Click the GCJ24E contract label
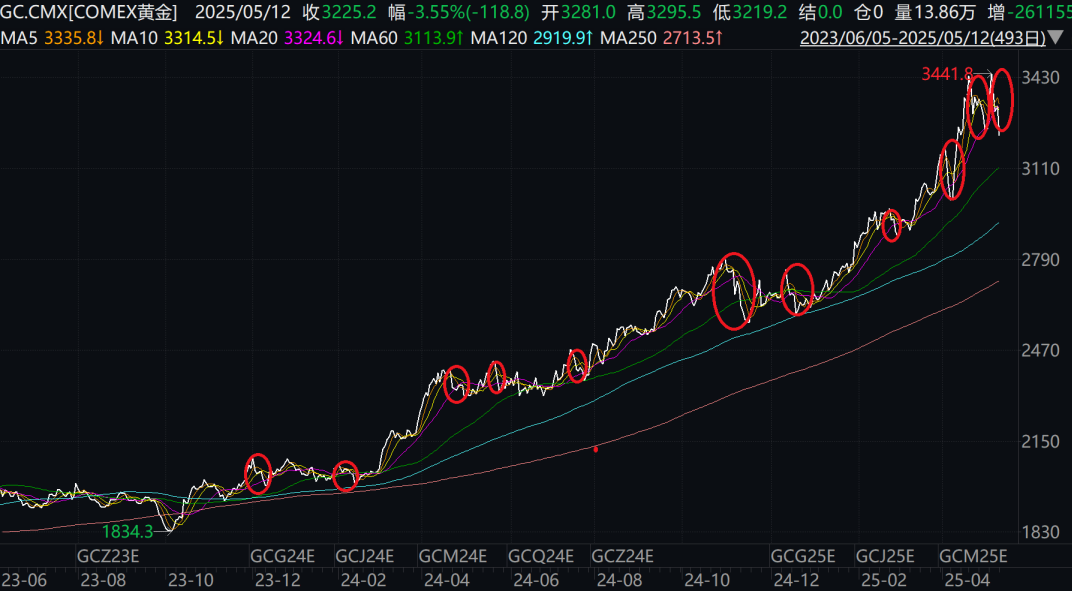1072x591 pixels. [x=365, y=555]
